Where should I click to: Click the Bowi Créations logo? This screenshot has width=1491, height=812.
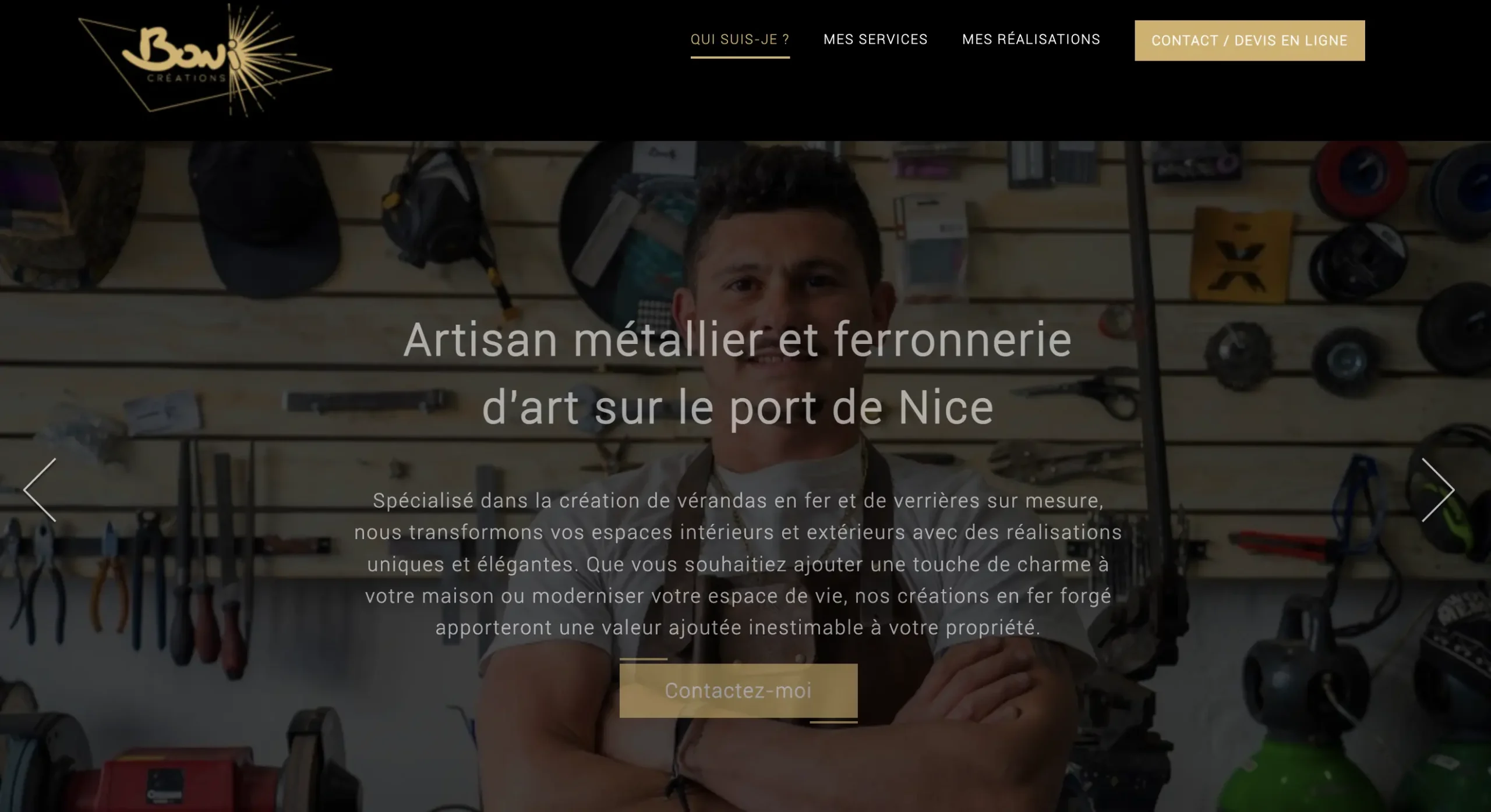[x=205, y=60]
